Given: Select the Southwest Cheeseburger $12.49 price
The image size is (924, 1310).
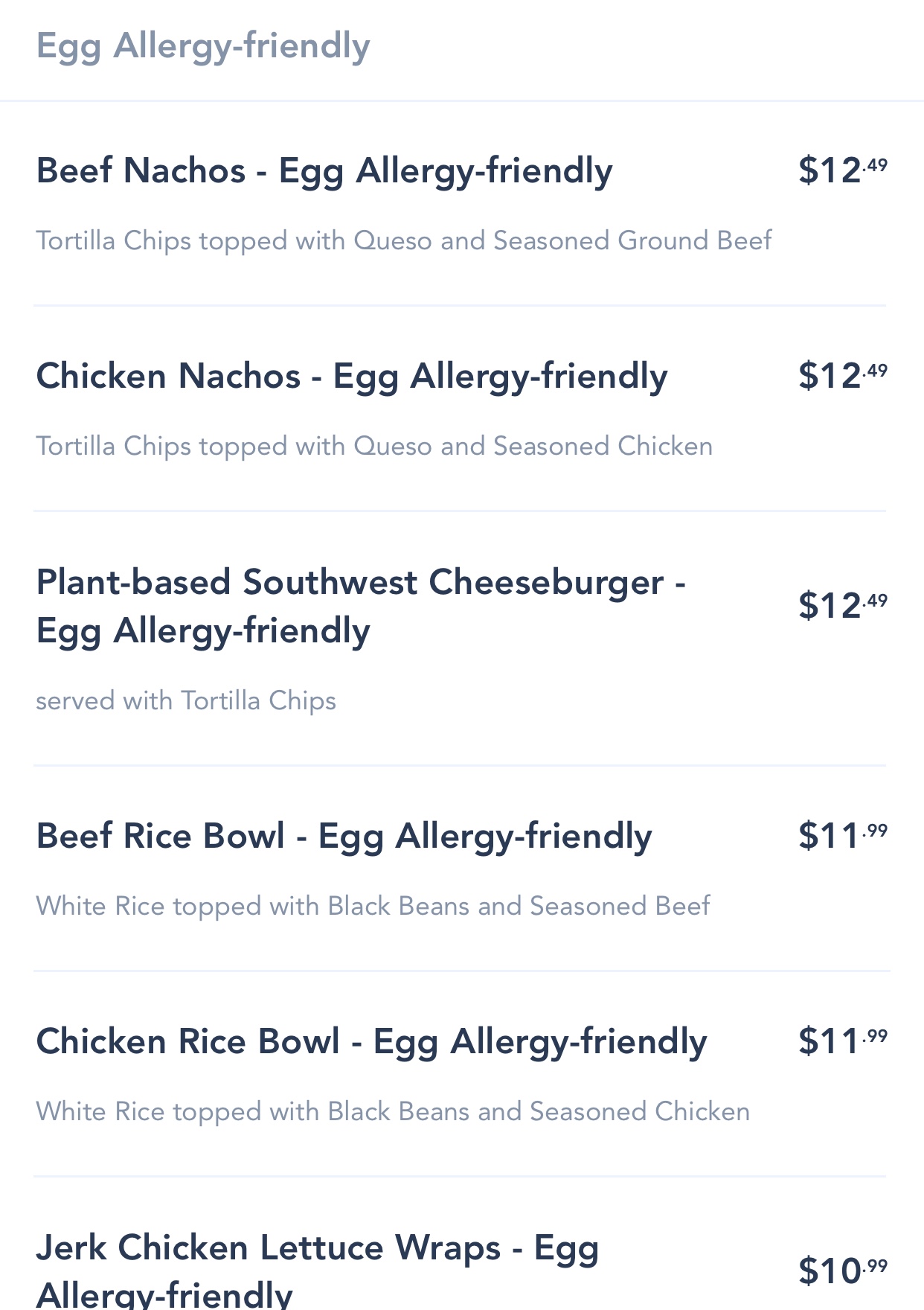Looking at the screenshot, I should click(842, 606).
